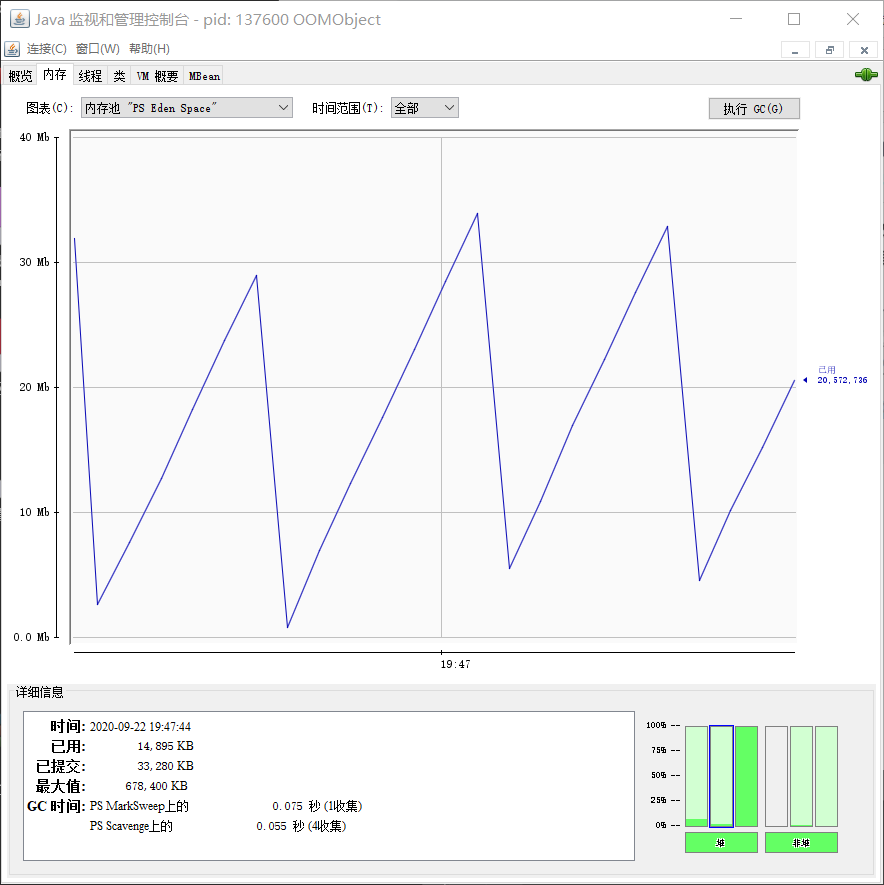Maximize the main JConsole window
The image size is (884, 885).
coord(794,19)
